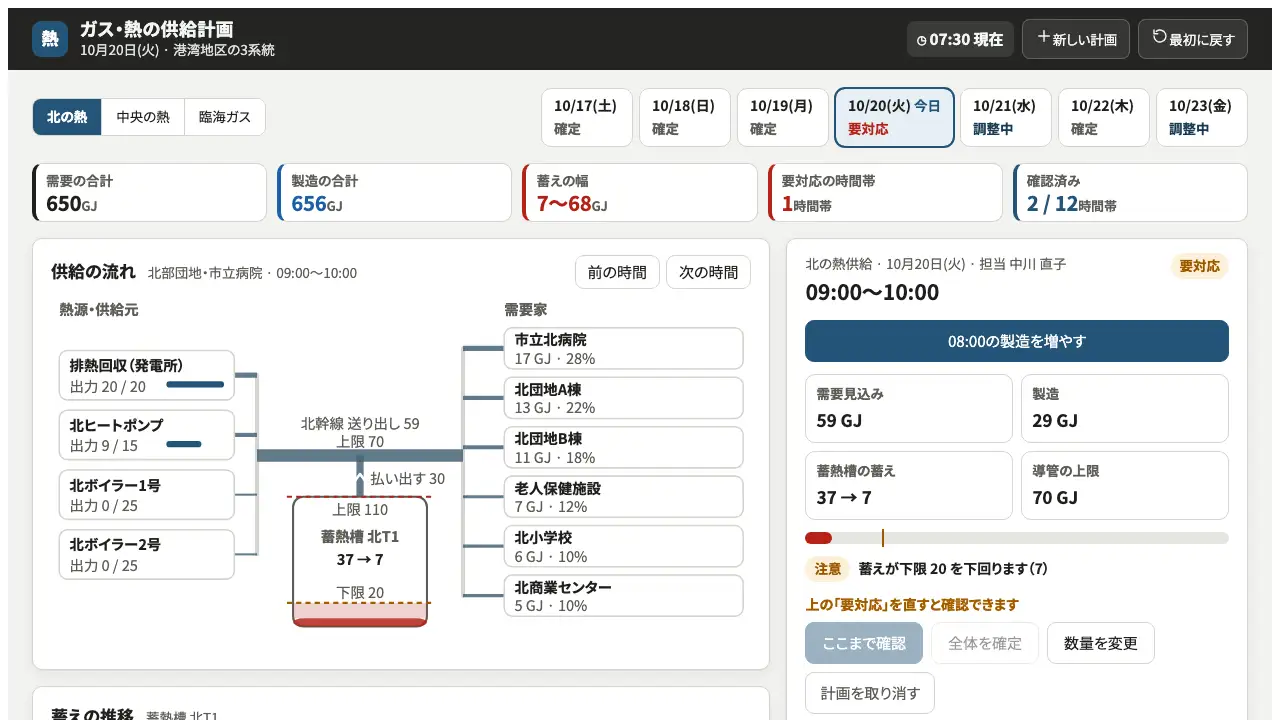1280x720 pixels.
Task: Click the reset arrow icon in 最初に戻す
Action: click(1159, 38)
